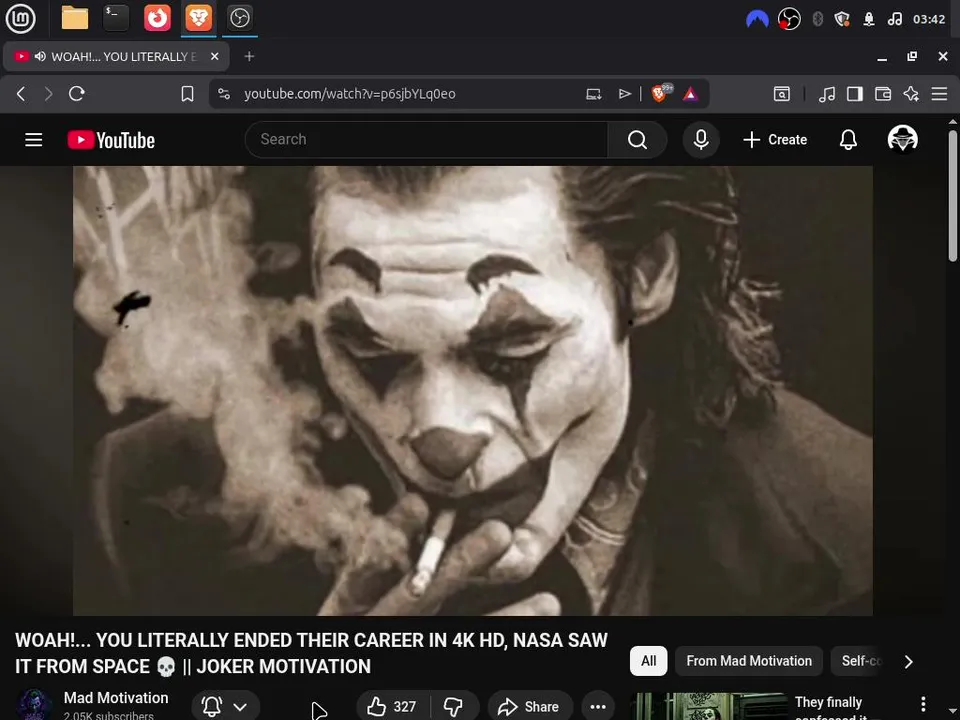Open the sound music note tray icon
Viewport: 960px width, 720px height.
(894, 20)
